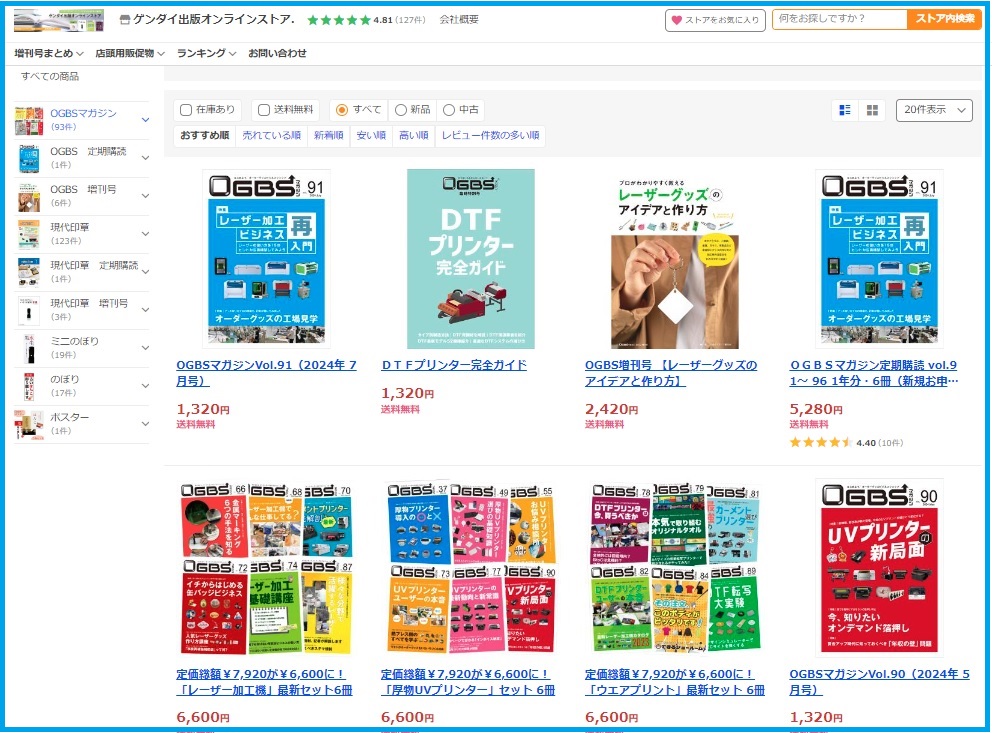This screenshot has width=992, height=733.
Task: Open OGBS増刊号 レーザーグッズ title link
Action: (671, 373)
